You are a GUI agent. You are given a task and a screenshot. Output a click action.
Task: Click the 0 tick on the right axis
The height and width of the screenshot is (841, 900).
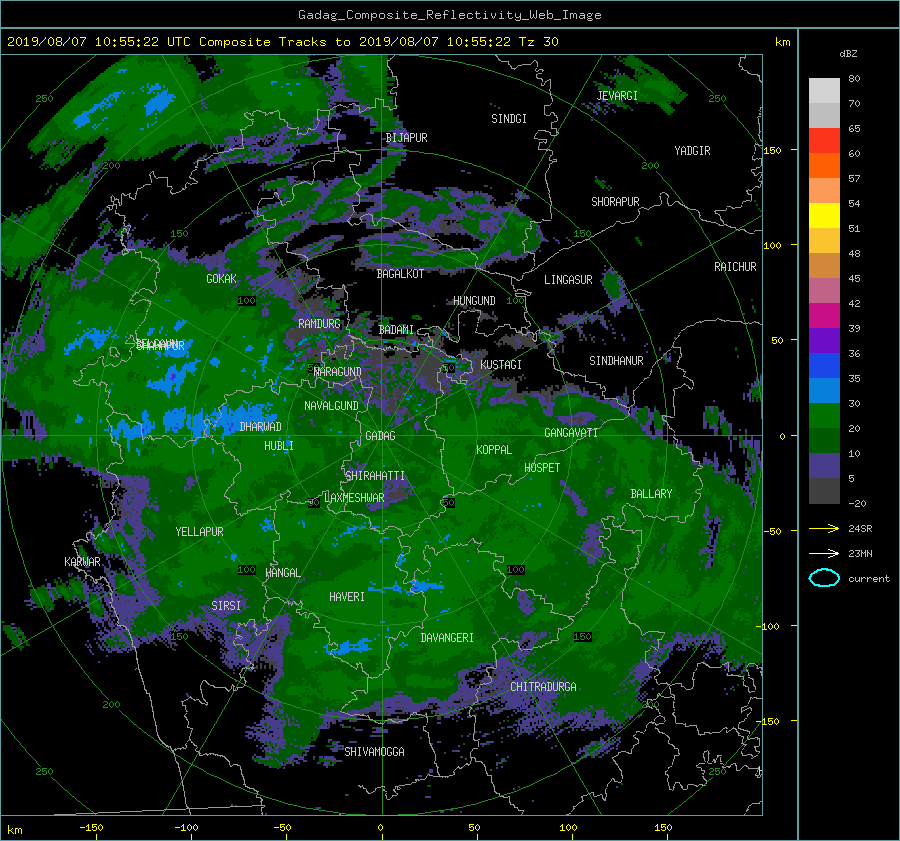click(x=782, y=436)
